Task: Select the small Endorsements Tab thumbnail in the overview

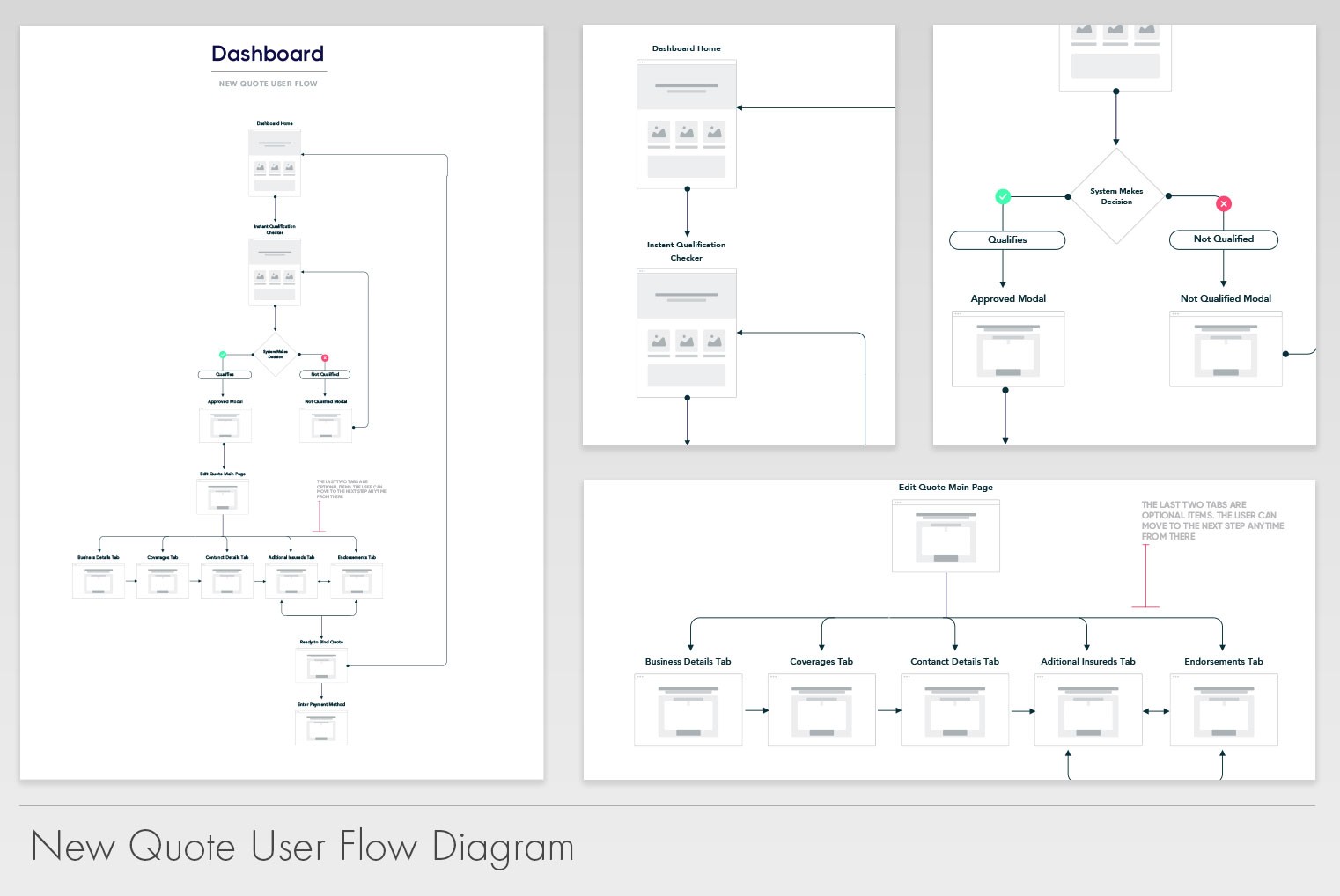Action: [357, 581]
